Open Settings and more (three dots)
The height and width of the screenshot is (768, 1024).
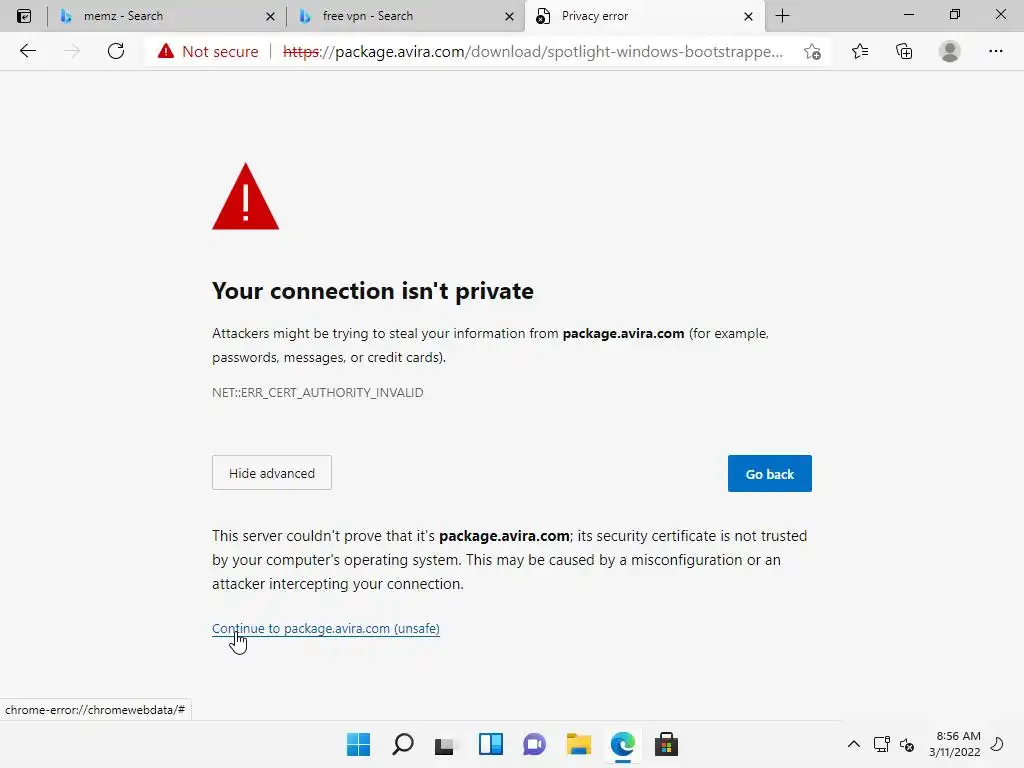pos(995,51)
